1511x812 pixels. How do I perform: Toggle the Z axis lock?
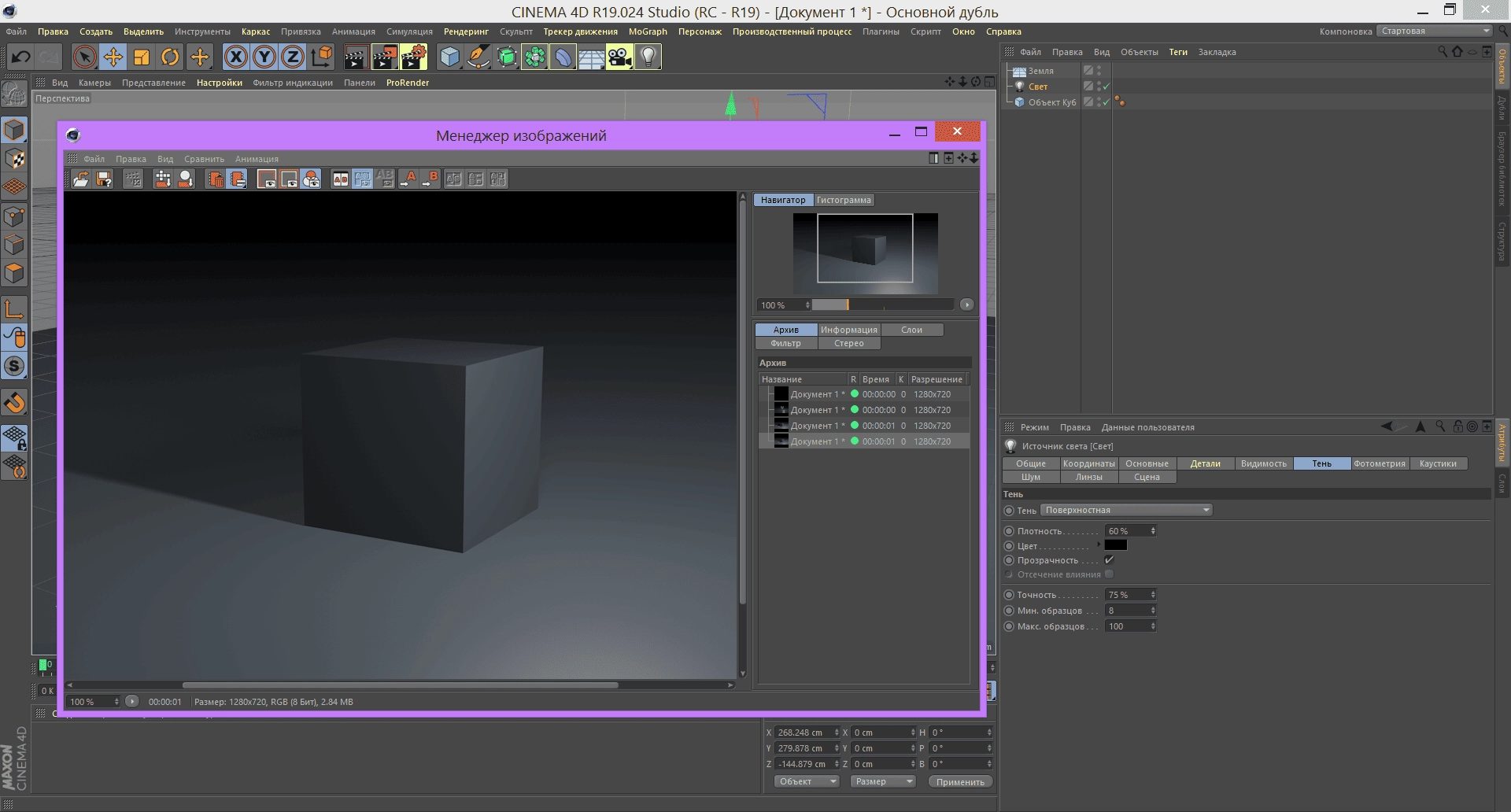293,57
